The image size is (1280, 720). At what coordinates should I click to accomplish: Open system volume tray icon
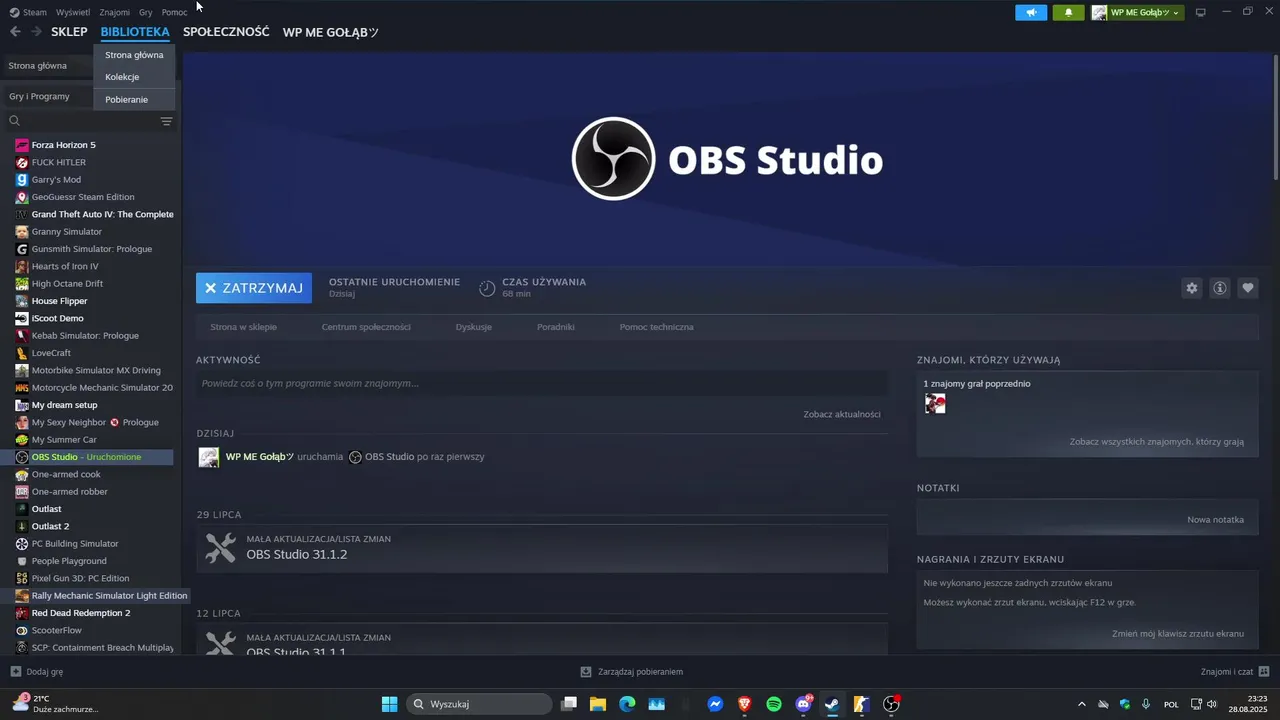pyautogui.click(x=1212, y=704)
